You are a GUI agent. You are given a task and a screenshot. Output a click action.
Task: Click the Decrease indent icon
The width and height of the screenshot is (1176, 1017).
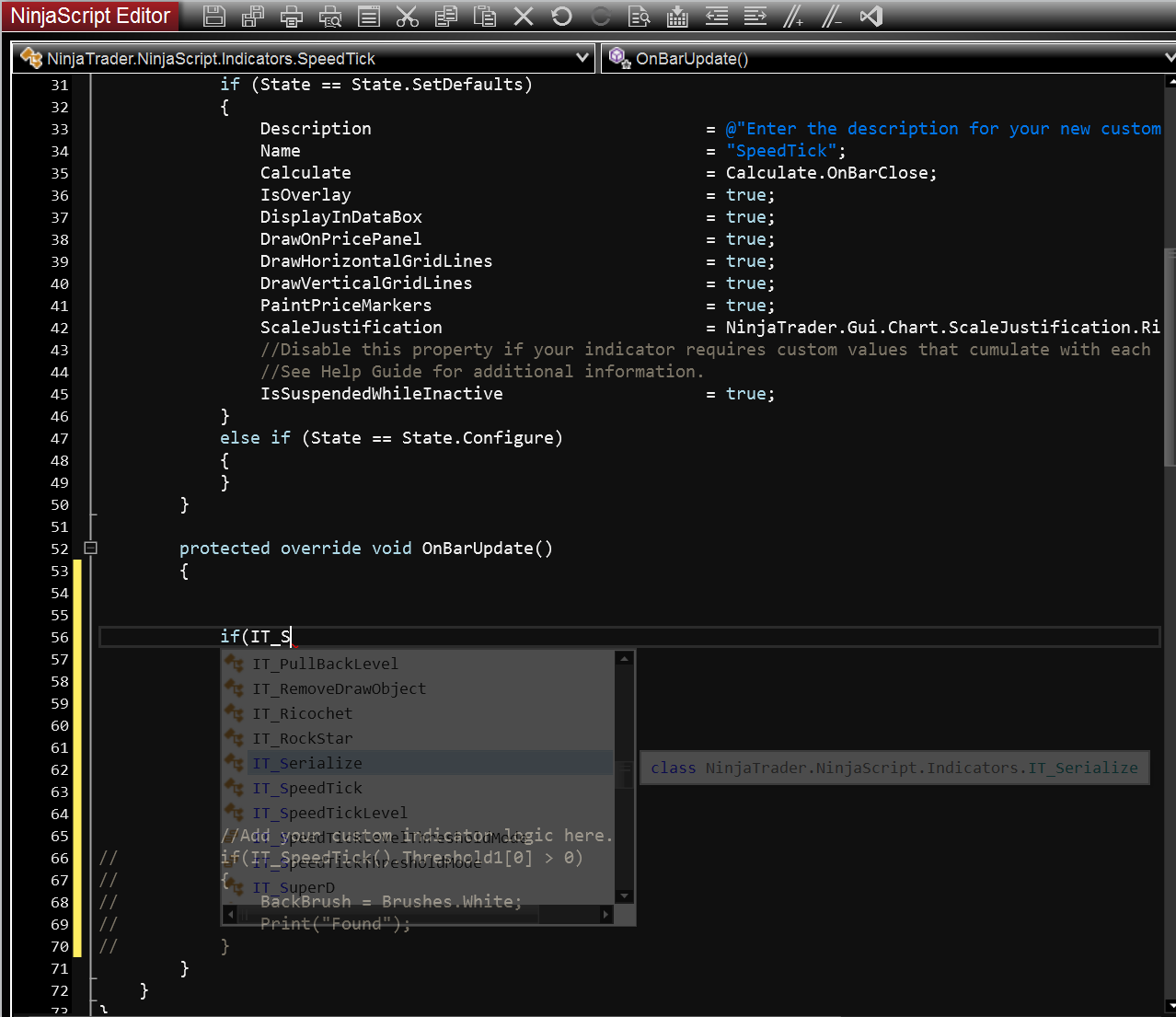pyautogui.click(x=716, y=16)
